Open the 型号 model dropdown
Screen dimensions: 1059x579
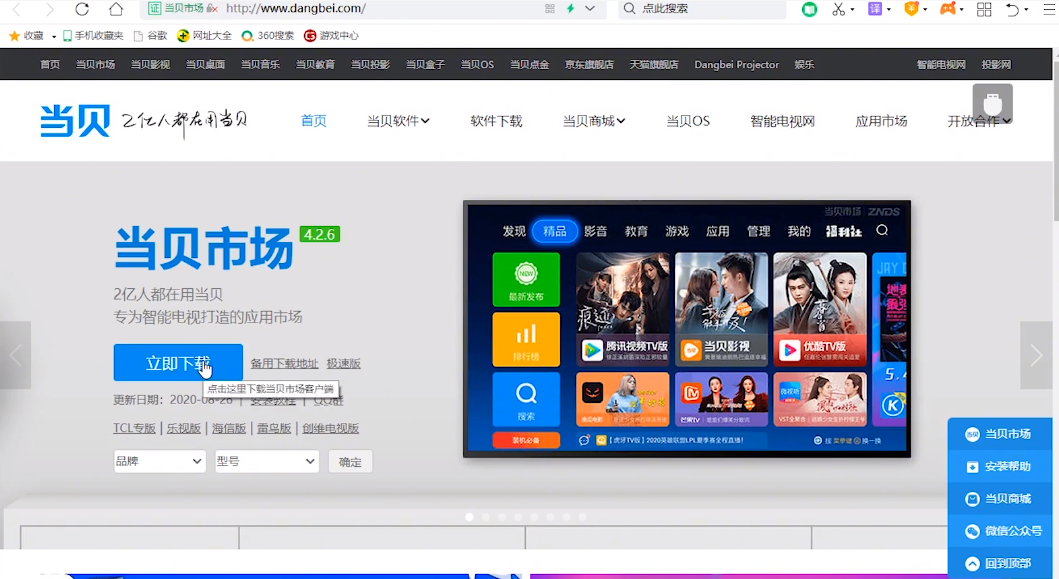266,461
